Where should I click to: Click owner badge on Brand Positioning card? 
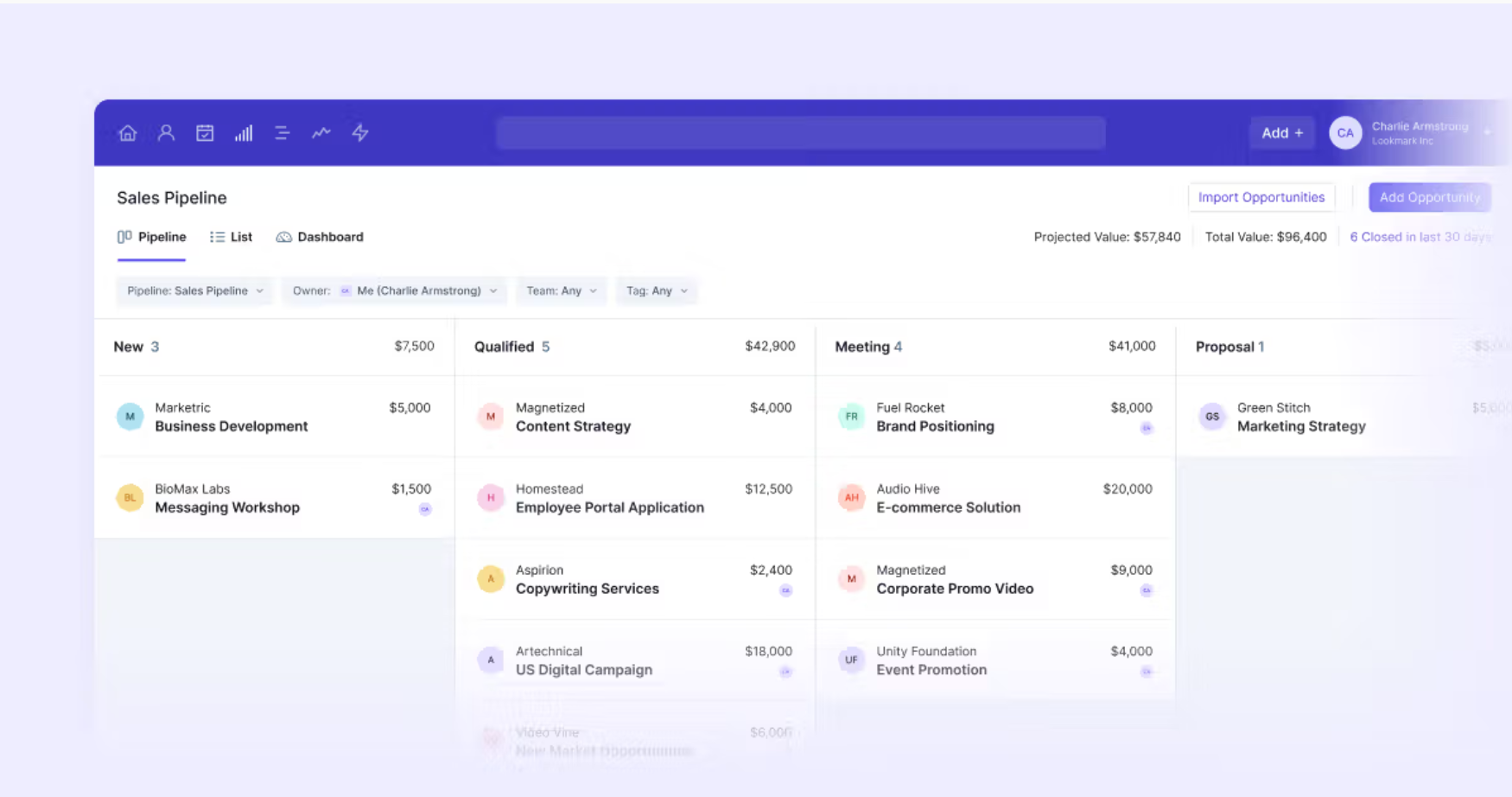pyautogui.click(x=1147, y=428)
